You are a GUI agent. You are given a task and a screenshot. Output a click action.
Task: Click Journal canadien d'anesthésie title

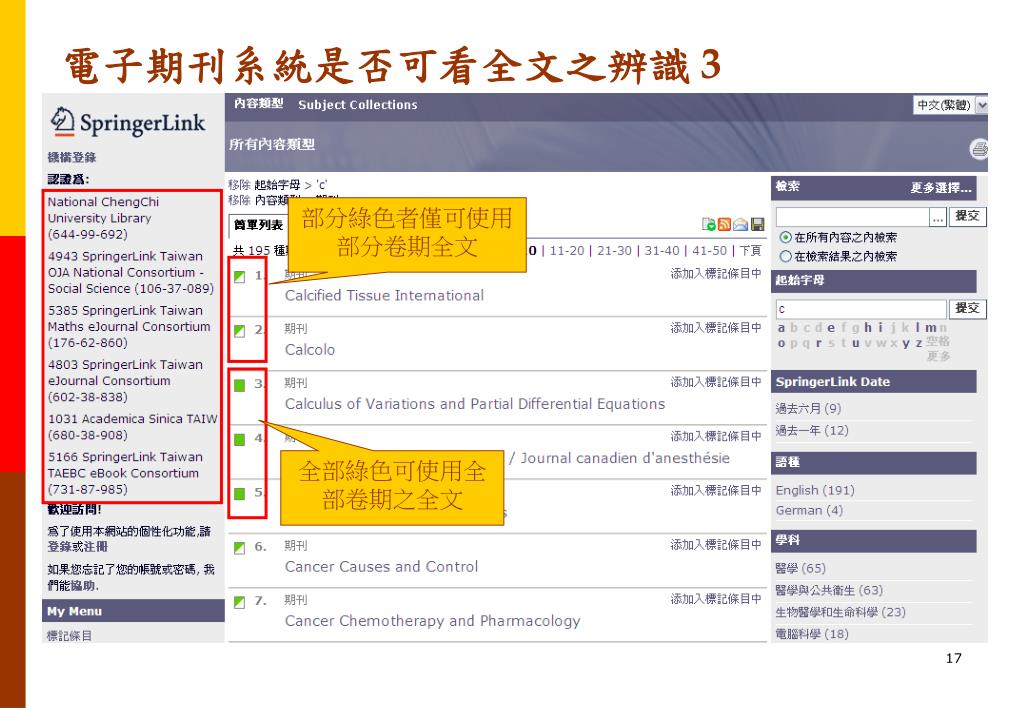(x=624, y=458)
